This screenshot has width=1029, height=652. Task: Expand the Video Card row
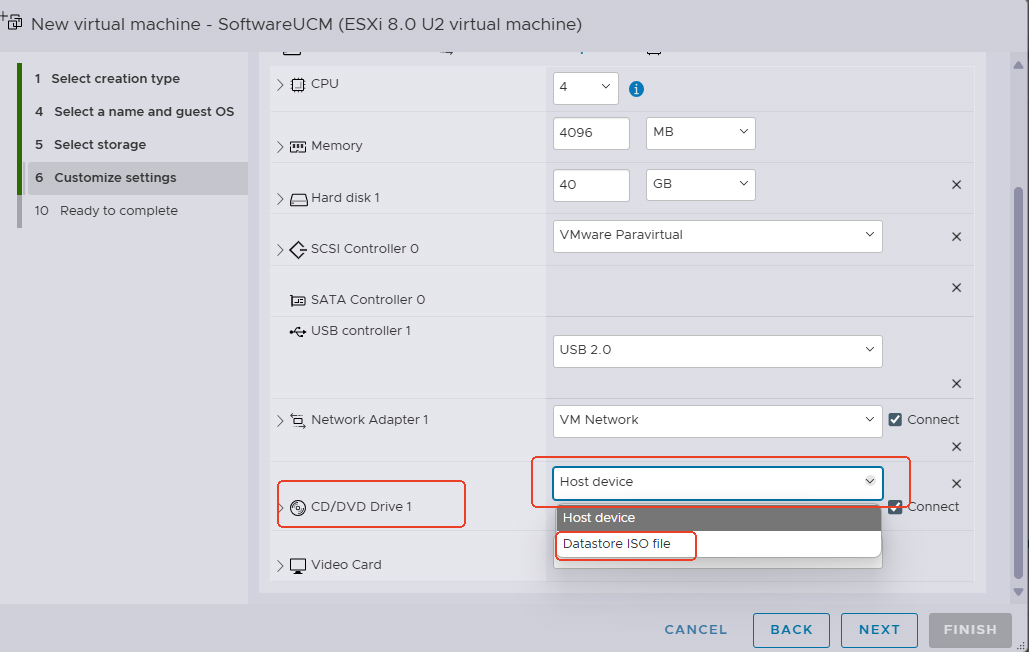[x=280, y=565]
